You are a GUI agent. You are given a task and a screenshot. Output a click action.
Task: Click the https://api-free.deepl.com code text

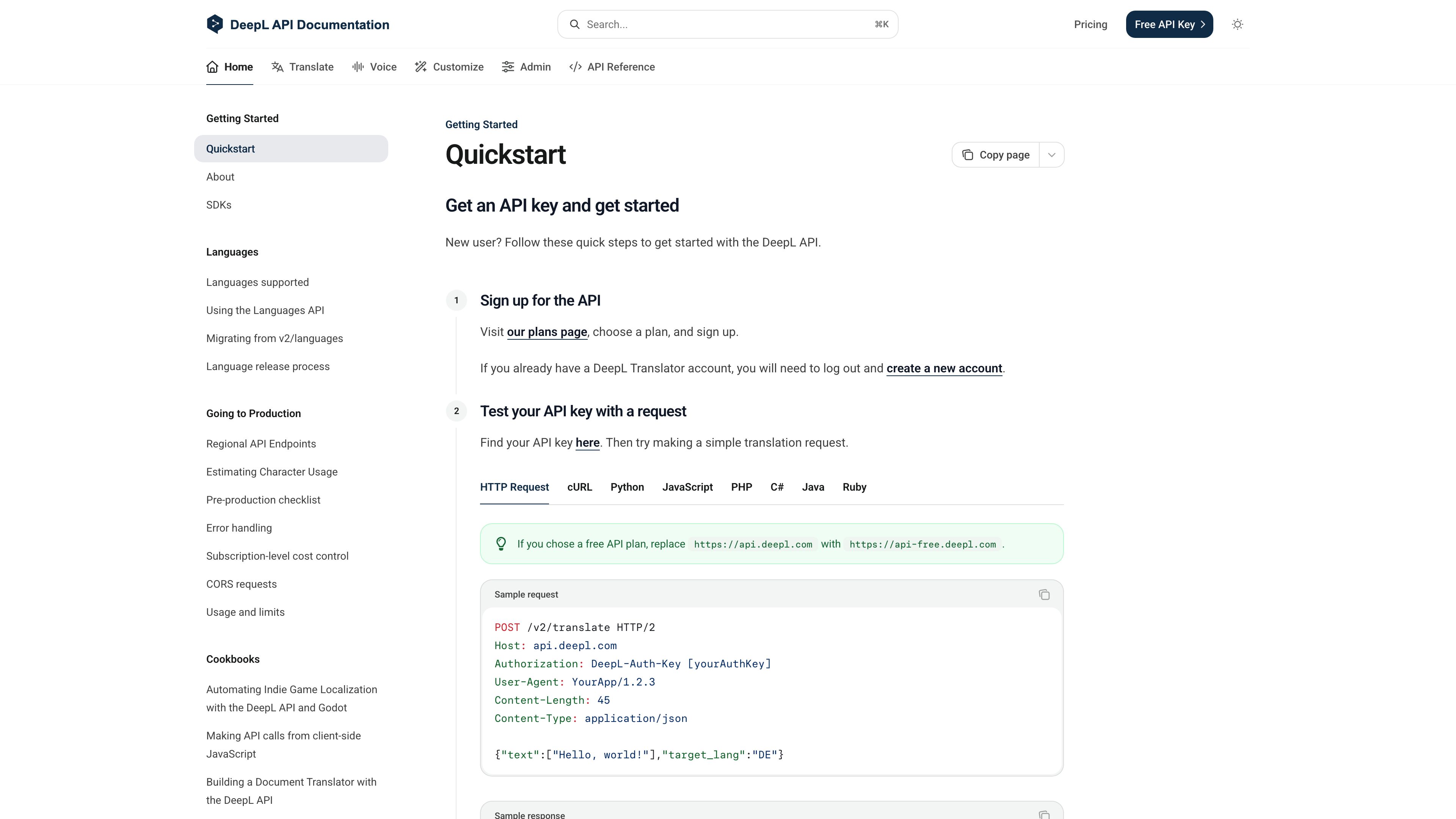tap(923, 544)
